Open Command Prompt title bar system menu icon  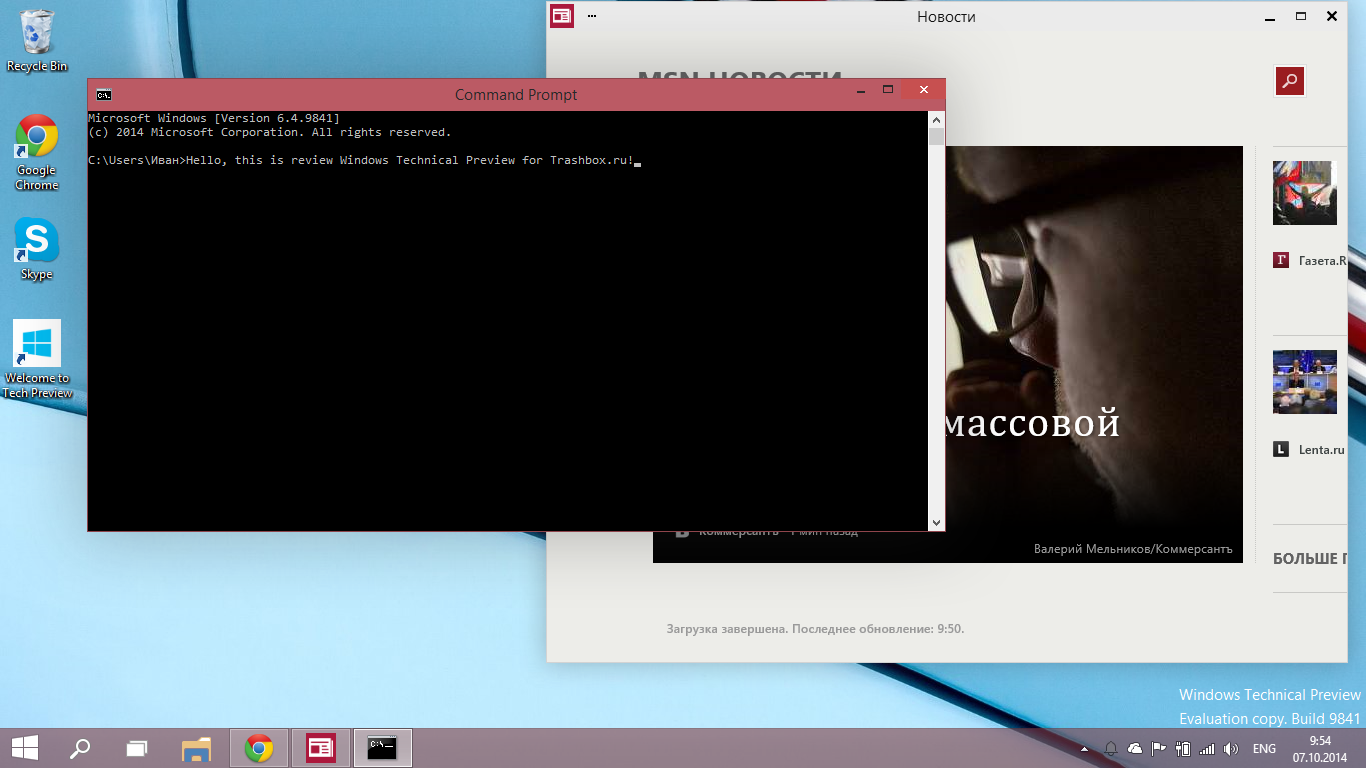103,95
